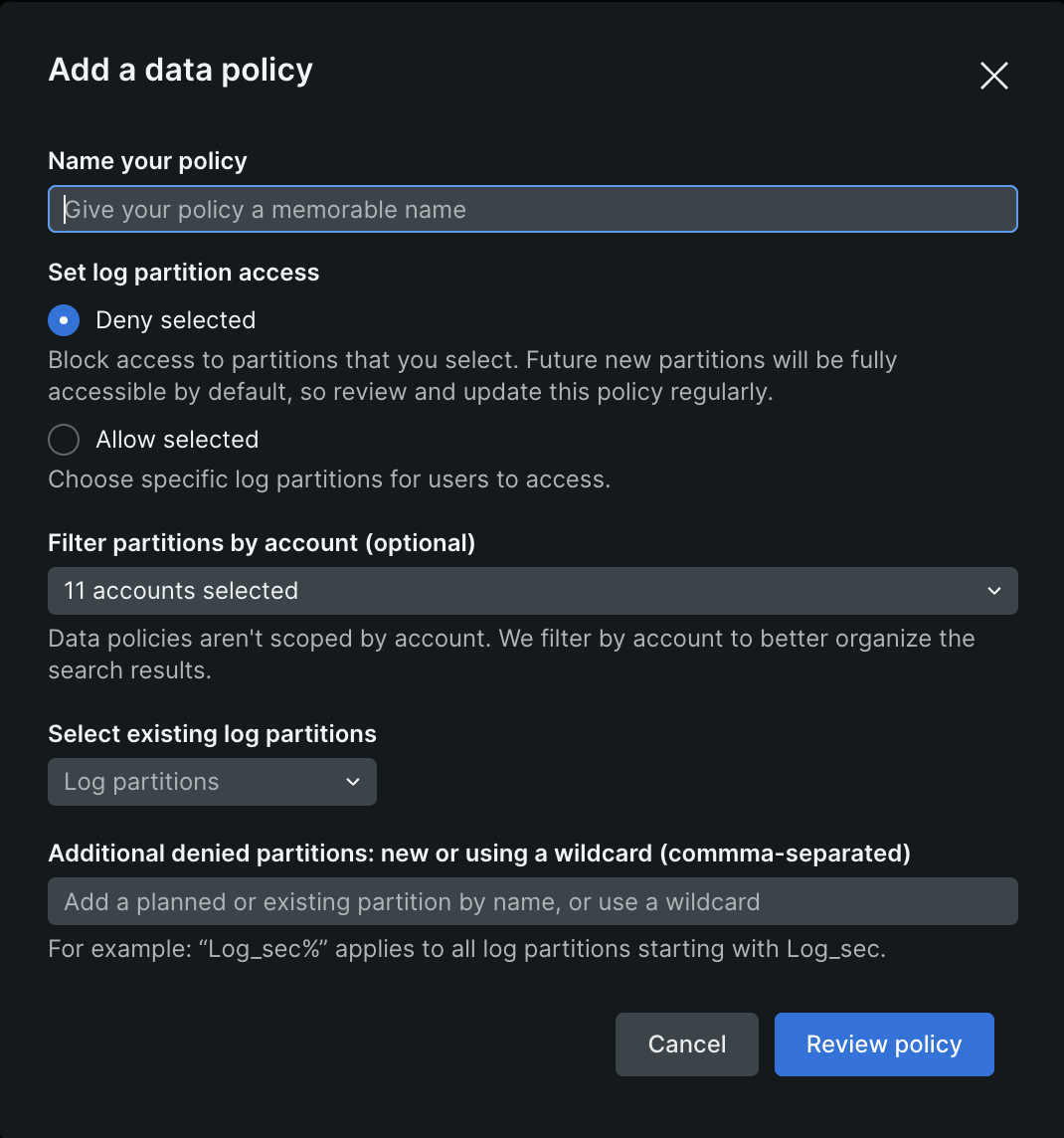Image resolution: width=1064 pixels, height=1138 pixels.
Task: Click the Select existing log partitions heading
Action: click(x=212, y=733)
